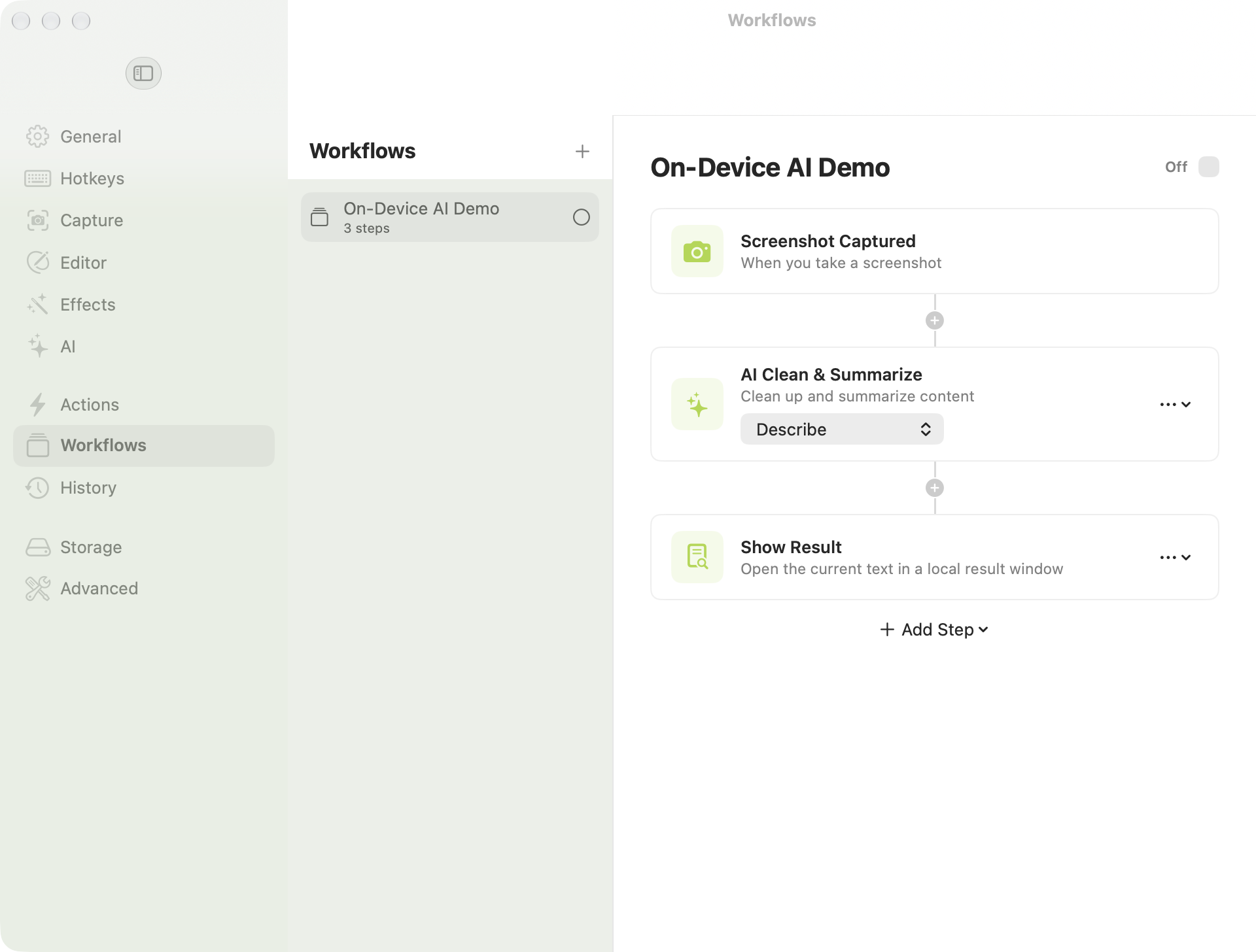1256x952 pixels.
Task: Open the Describe mode dropdown
Action: pos(842,429)
